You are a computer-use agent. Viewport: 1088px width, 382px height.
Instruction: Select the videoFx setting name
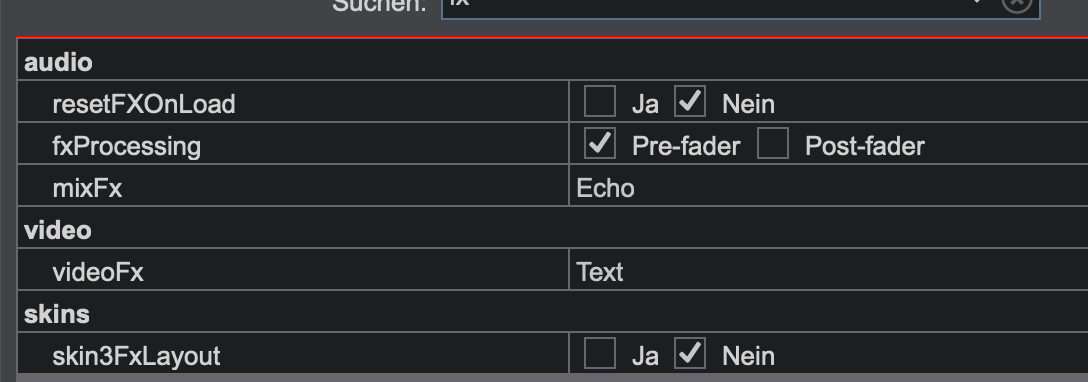(98, 272)
